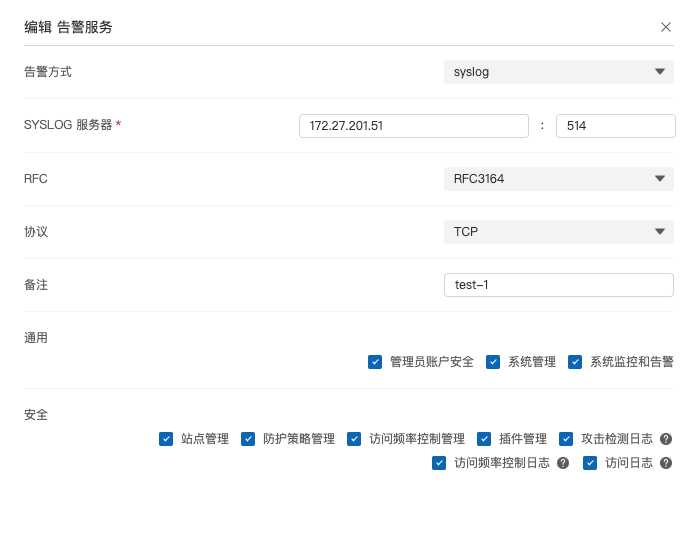Uncheck the 站点管理 checkbox
Screen dimensions: 692x533
(x=166, y=439)
